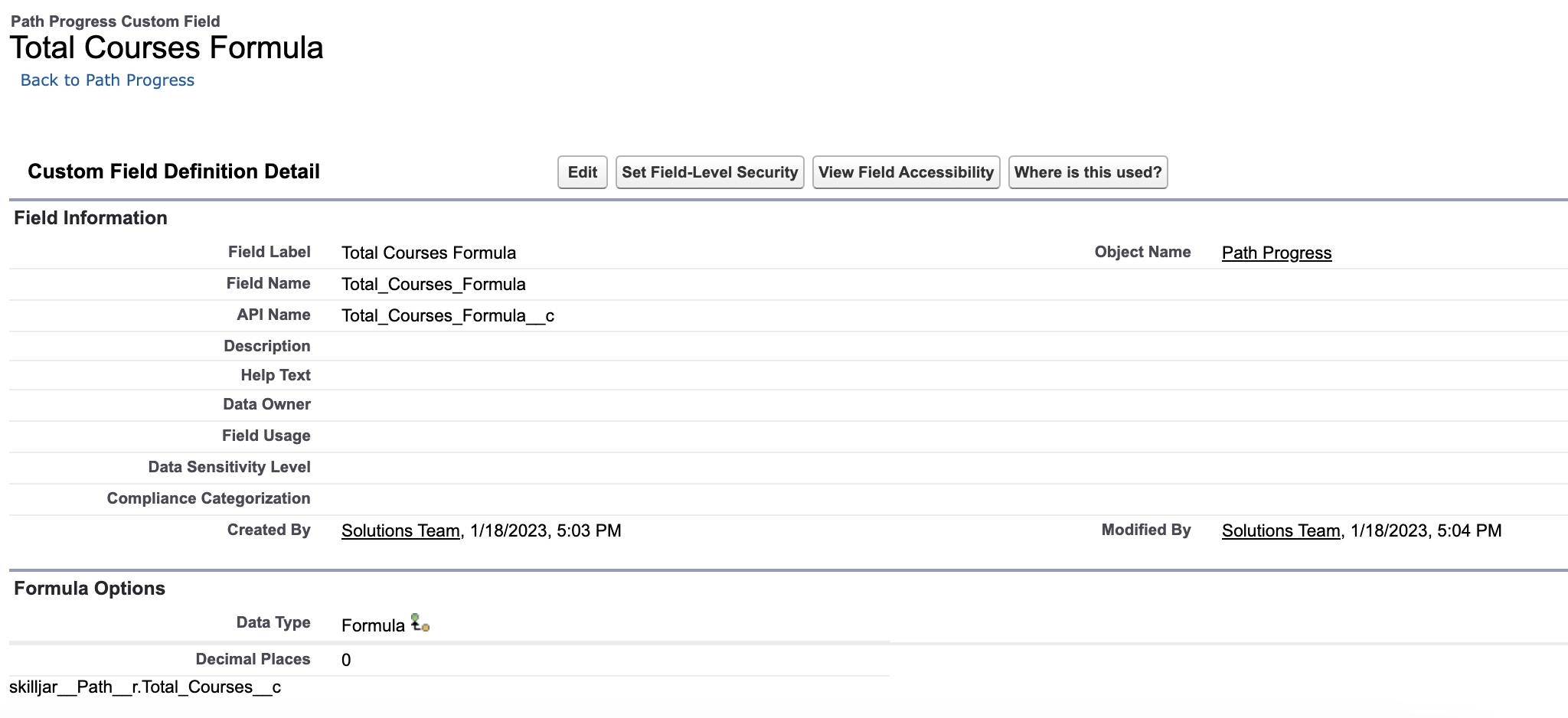The image size is (1568, 718).
Task: Click the skilljar__Path__r.Total_Courses__c formula text
Action: 145,687
